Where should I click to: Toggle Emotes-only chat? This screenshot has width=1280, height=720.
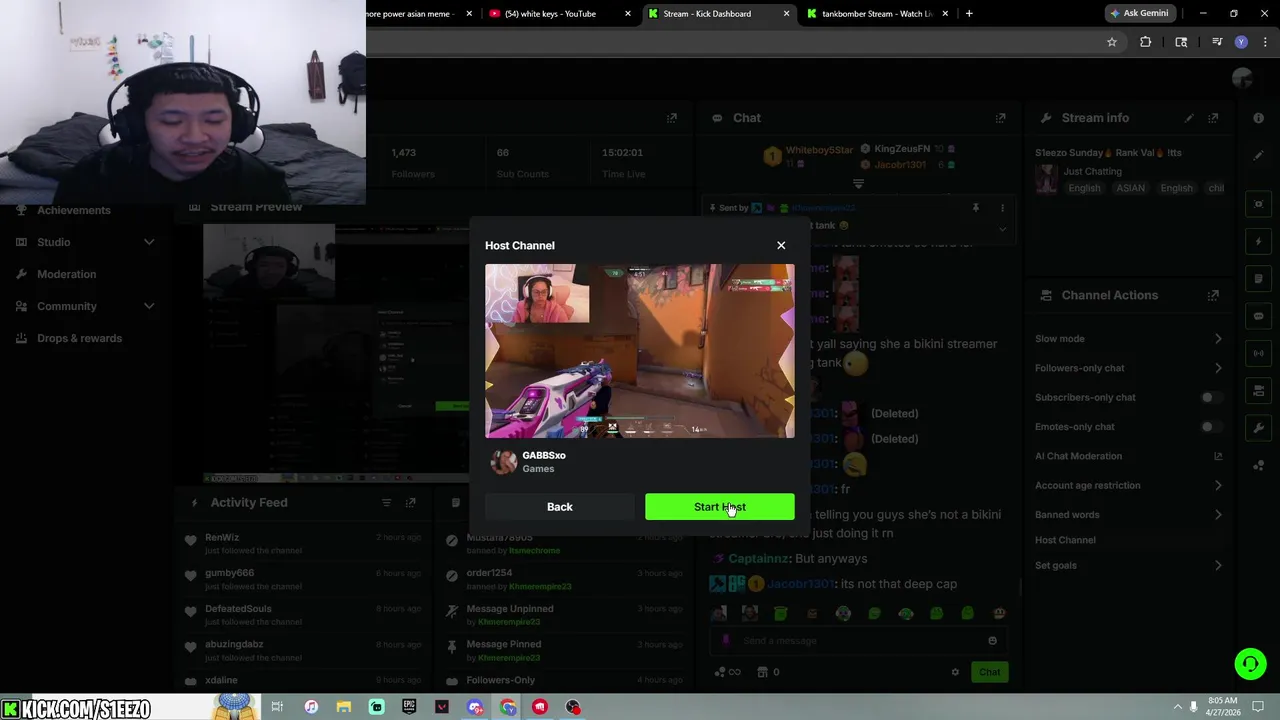(x=1210, y=427)
